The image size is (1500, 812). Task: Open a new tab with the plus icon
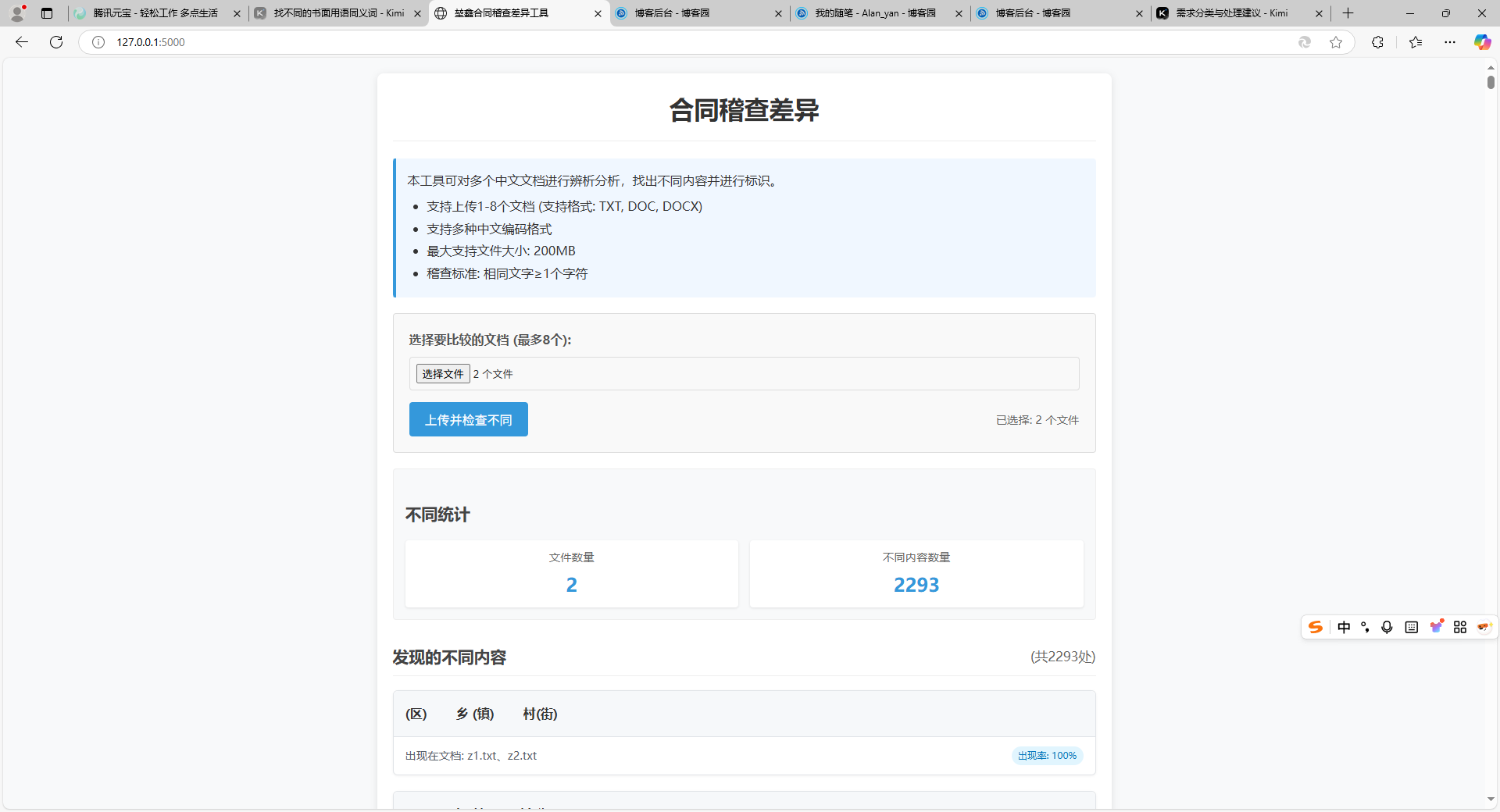(1348, 13)
